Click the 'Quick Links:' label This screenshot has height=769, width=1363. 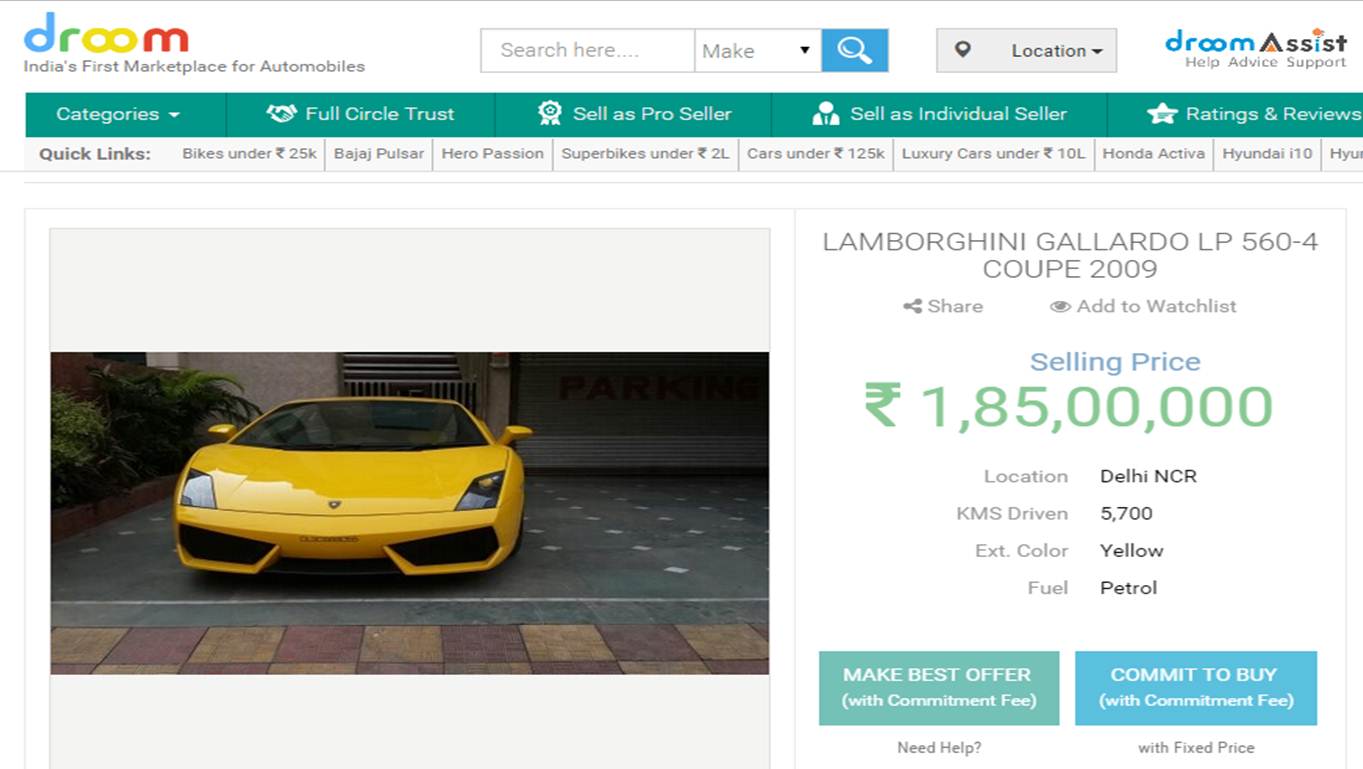95,154
